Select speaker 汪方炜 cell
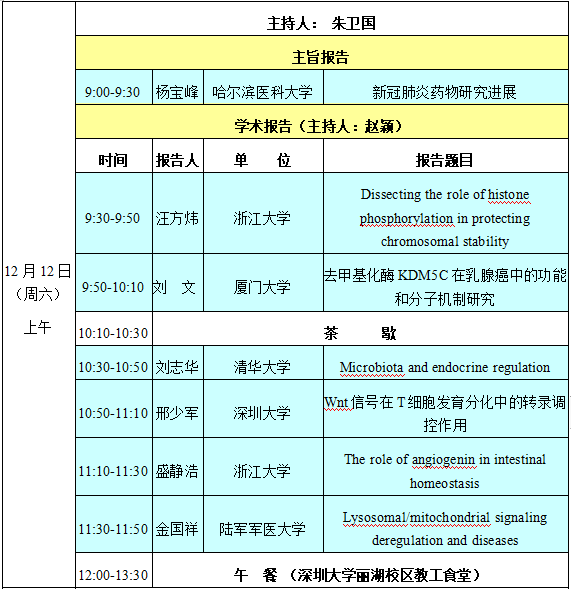The width and height of the screenshot is (571, 589). (x=178, y=213)
